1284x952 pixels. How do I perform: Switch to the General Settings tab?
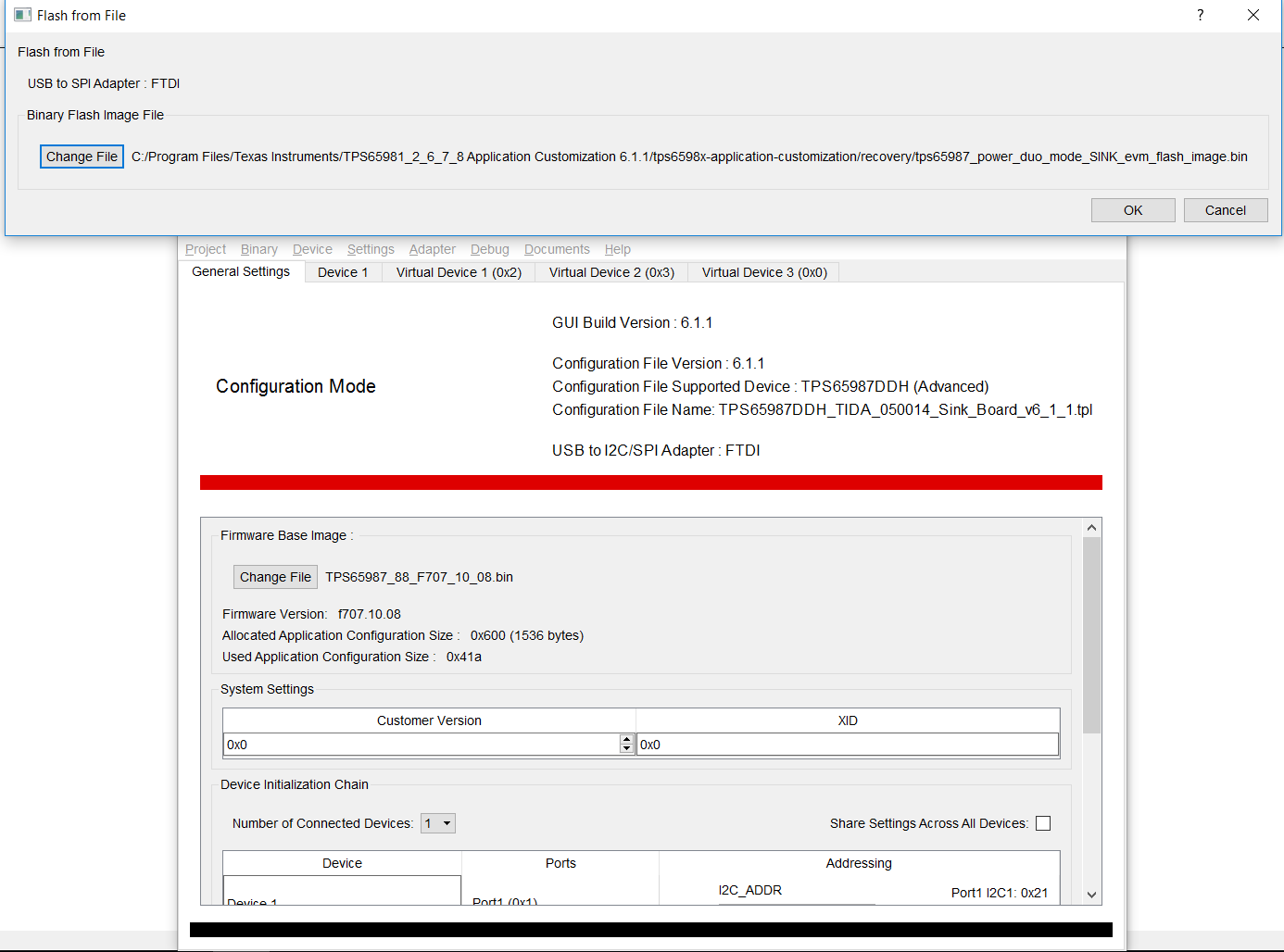[x=241, y=271]
